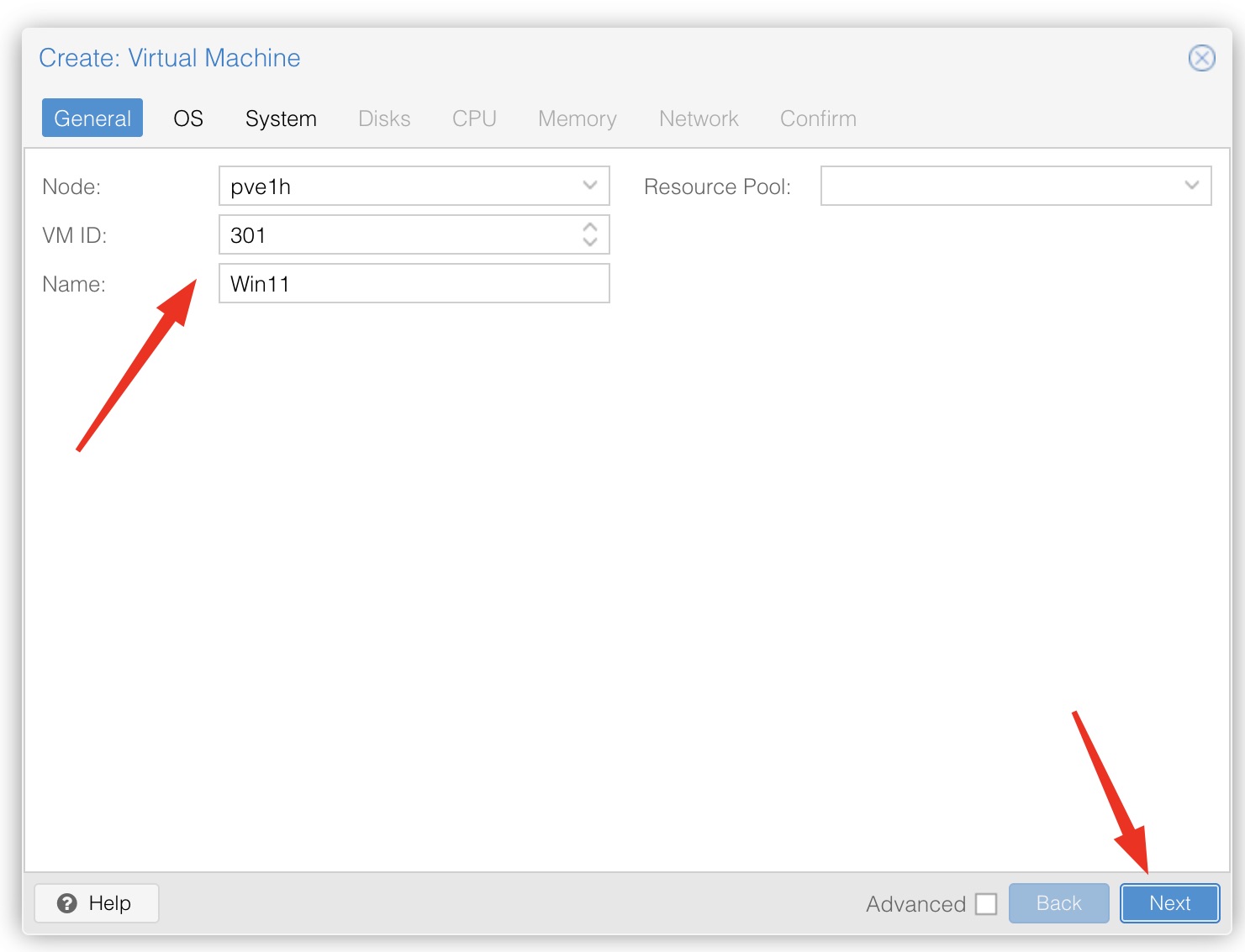Click the Help question mark icon
1245x952 pixels.
67,903
